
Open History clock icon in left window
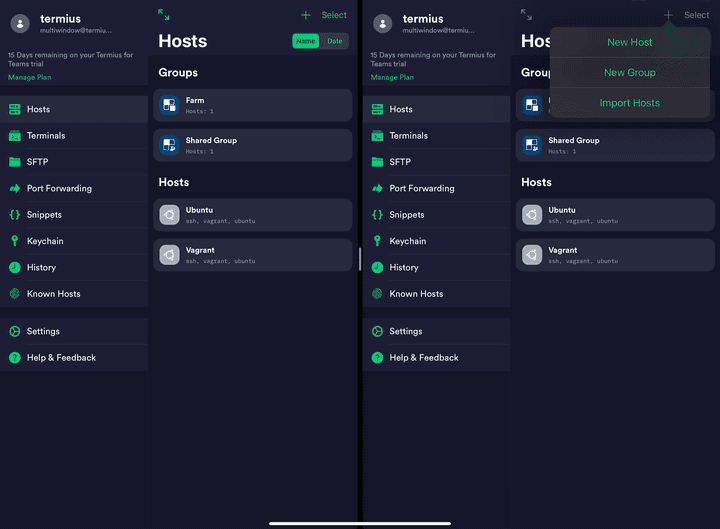tap(14, 268)
